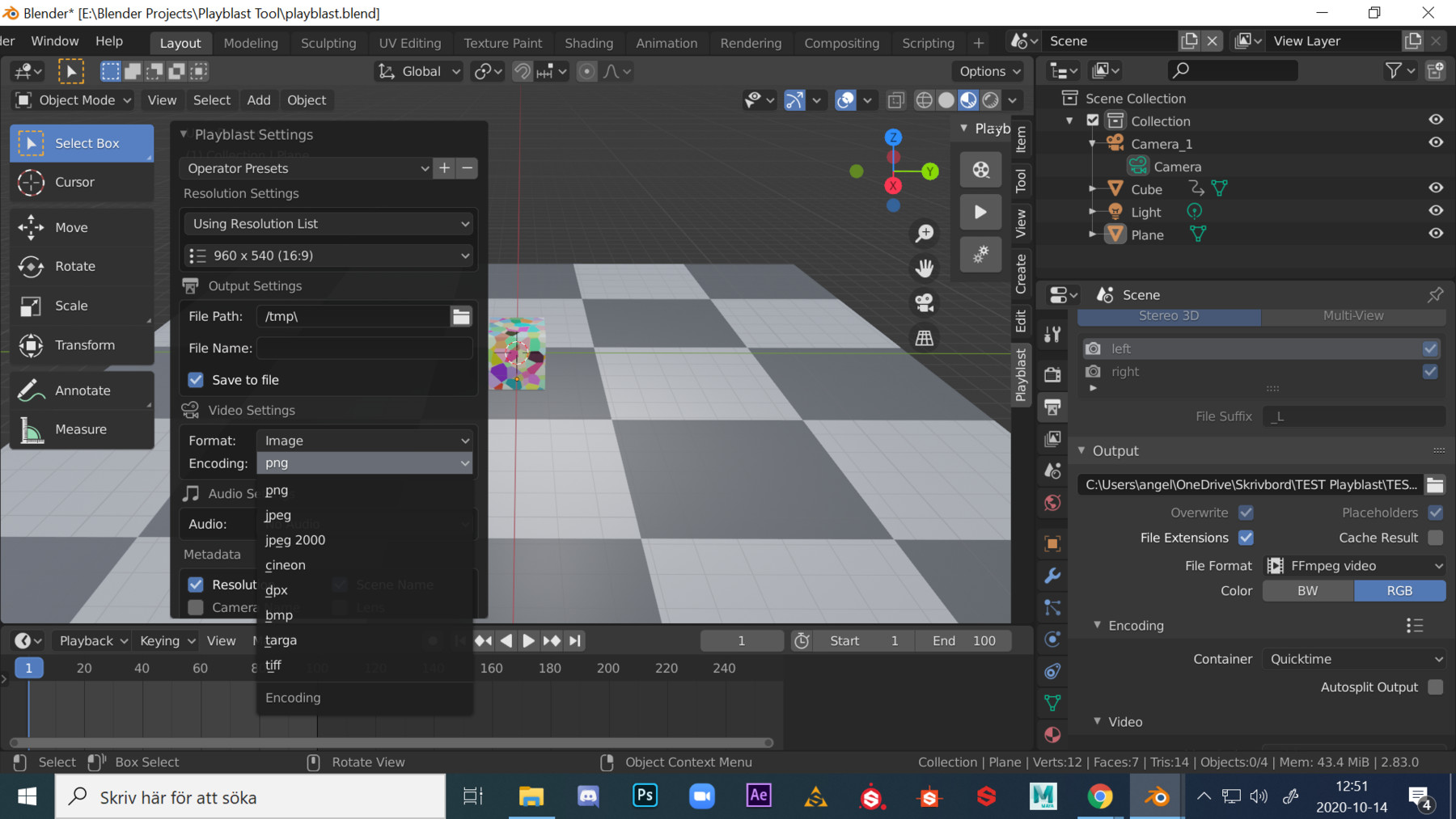Image resolution: width=1456 pixels, height=819 pixels.
Task: Add a new operator preset with plus
Action: pos(444,168)
